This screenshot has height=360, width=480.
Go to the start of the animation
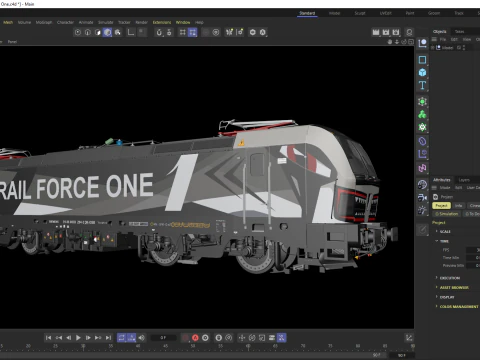click(48, 338)
